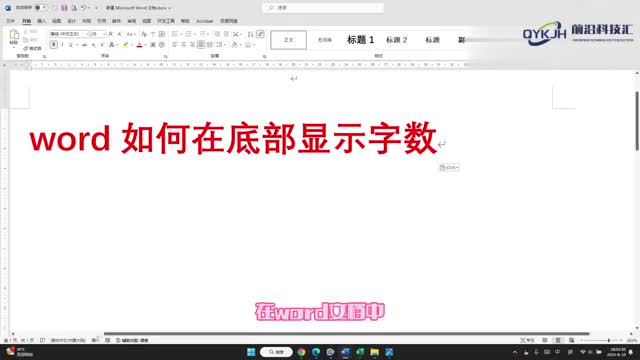Apply the yellow text highlight
The image size is (640, 360).
click(x=126, y=45)
